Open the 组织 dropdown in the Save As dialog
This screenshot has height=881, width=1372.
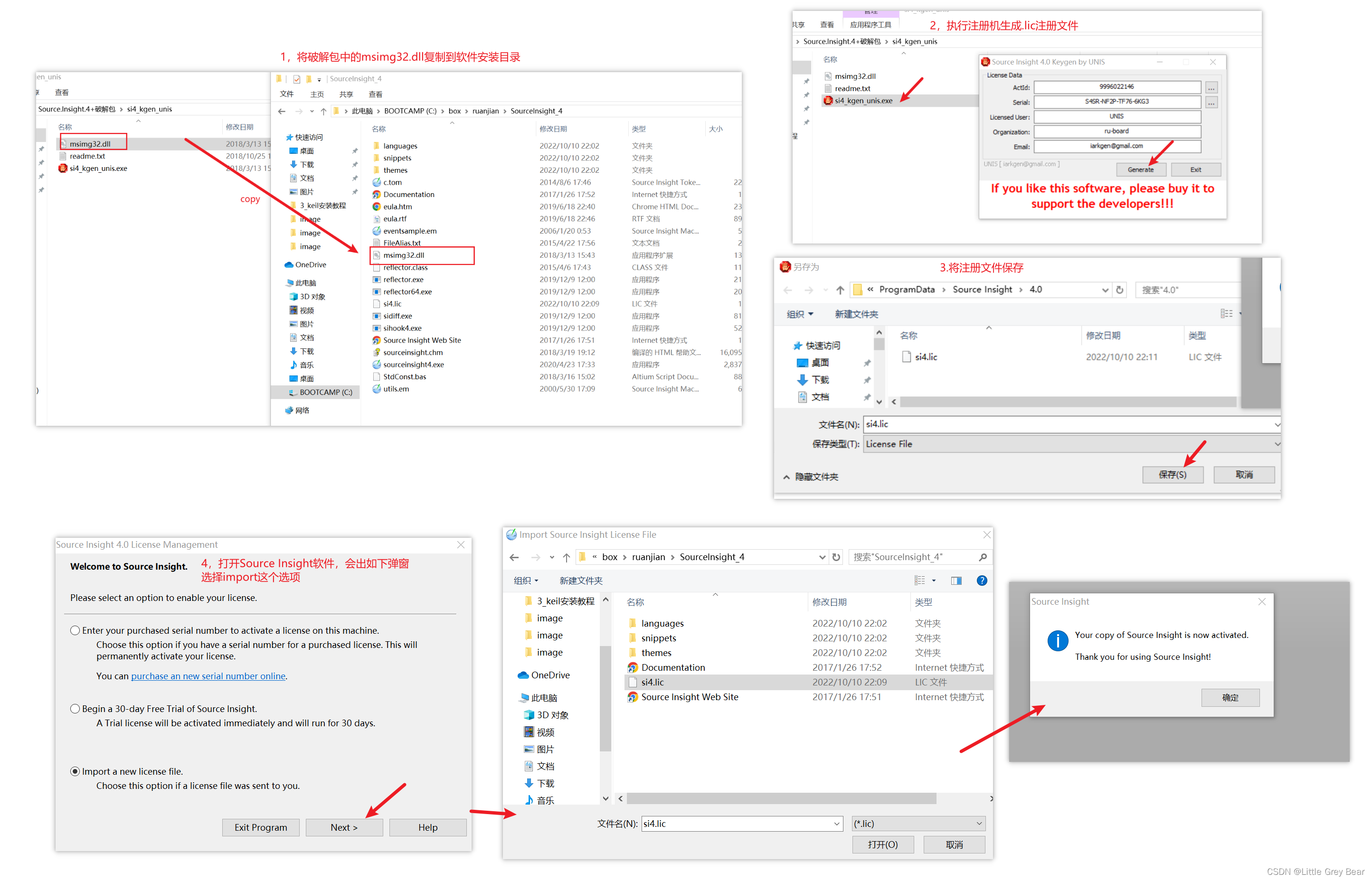pyautogui.click(x=800, y=314)
